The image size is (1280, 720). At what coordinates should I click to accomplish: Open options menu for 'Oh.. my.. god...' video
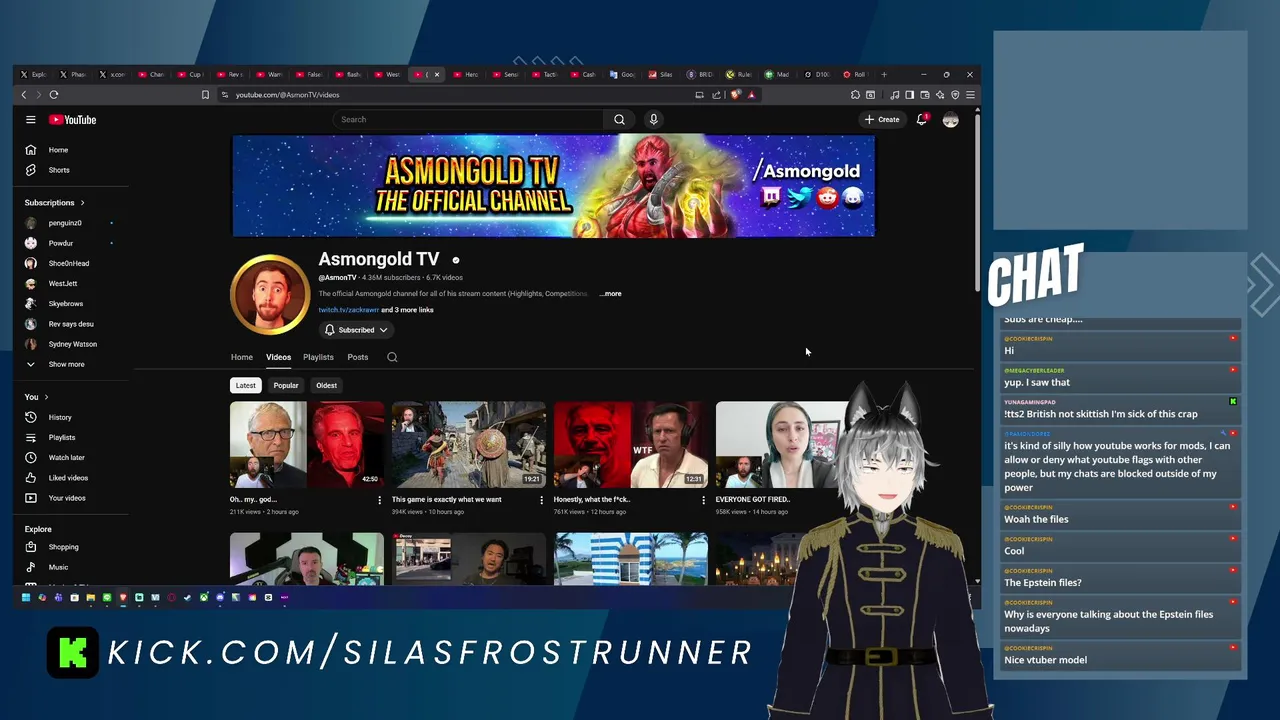point(379,500)
